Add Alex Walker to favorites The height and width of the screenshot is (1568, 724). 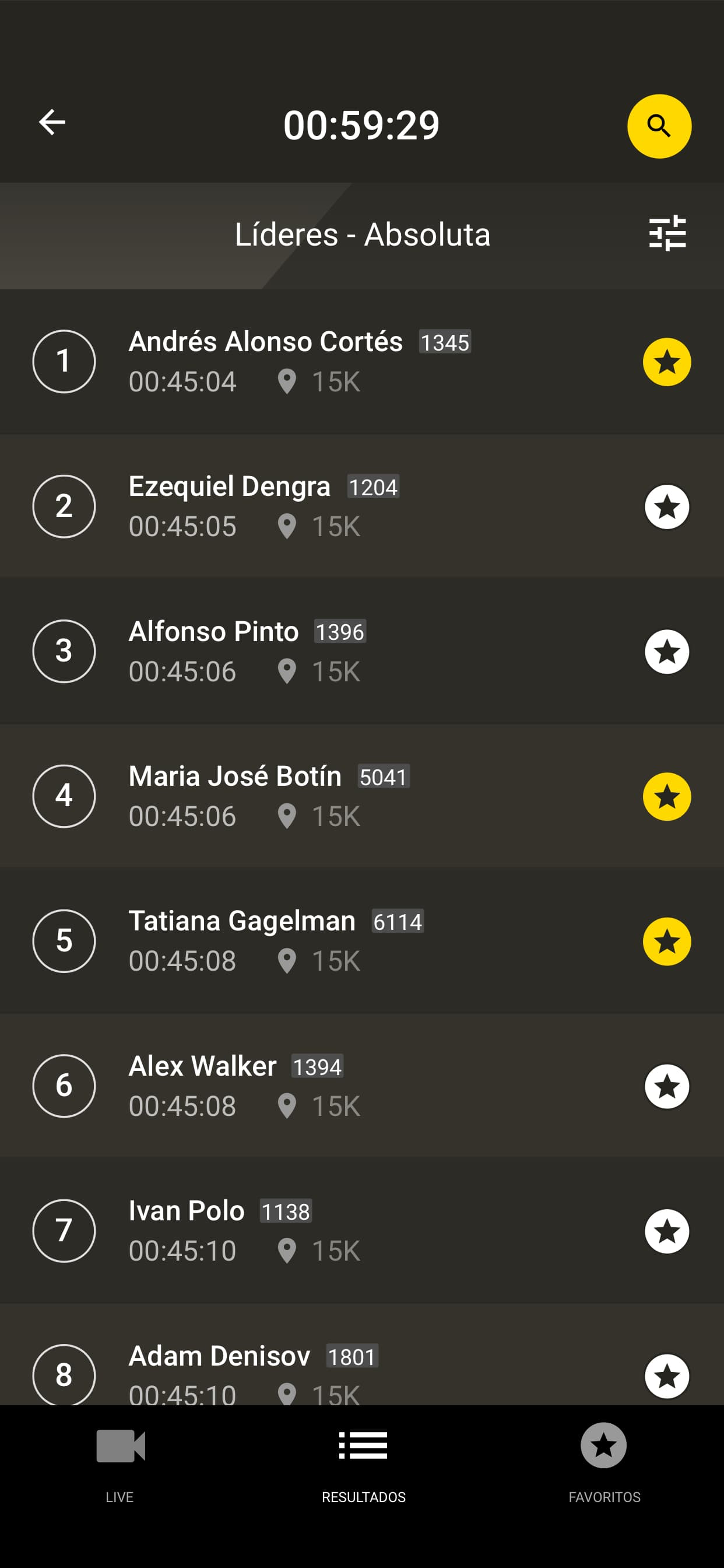click(x=667, y=1087)
